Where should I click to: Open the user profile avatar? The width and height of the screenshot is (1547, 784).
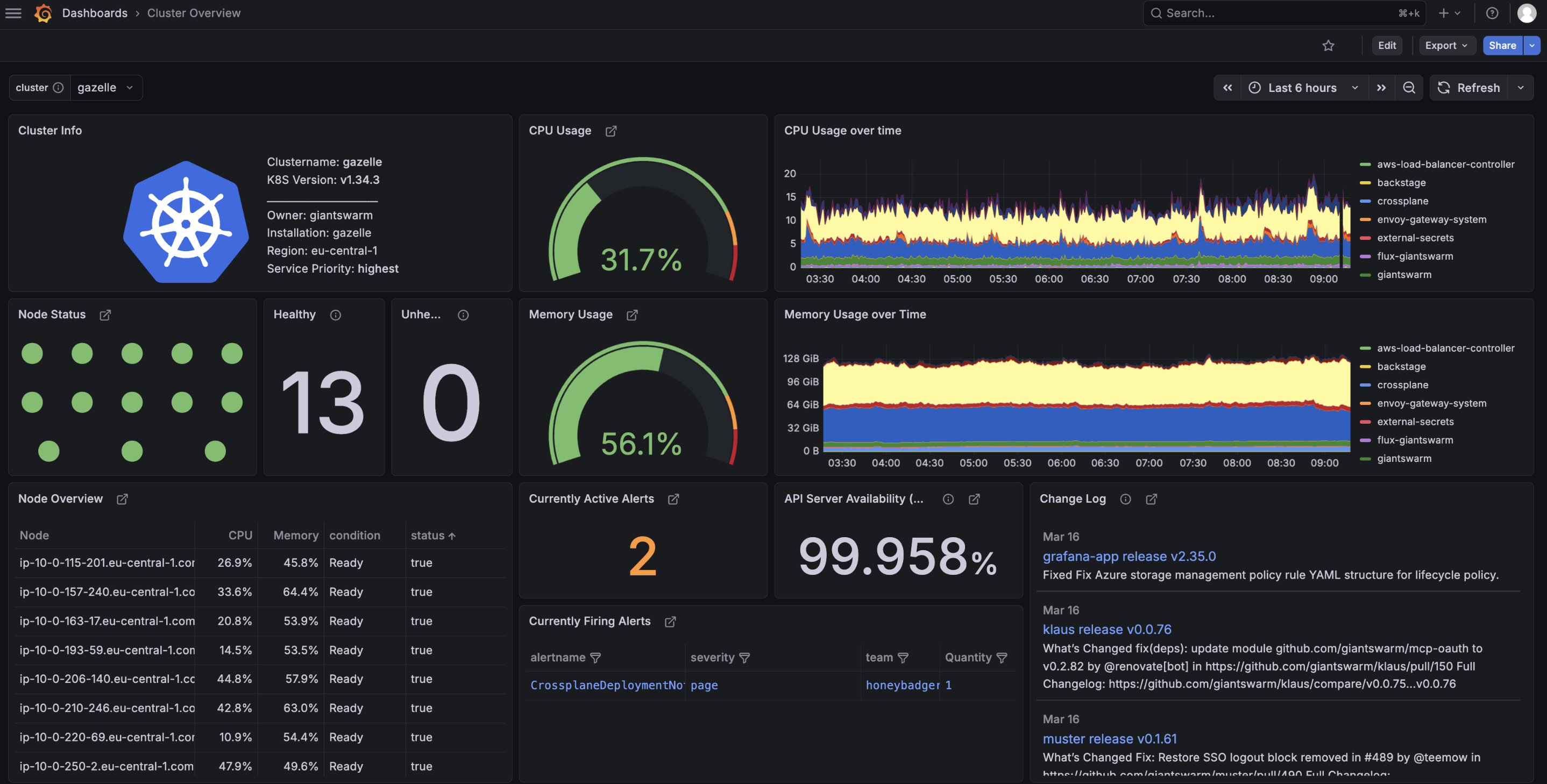pos(1527,12)
